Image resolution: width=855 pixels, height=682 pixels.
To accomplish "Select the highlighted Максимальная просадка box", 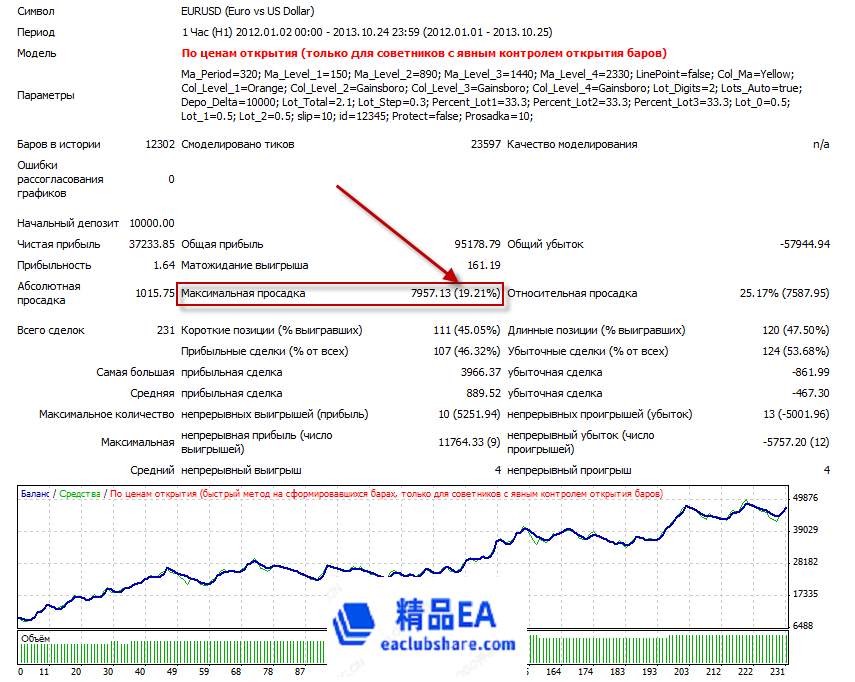I will click(340, 294).
